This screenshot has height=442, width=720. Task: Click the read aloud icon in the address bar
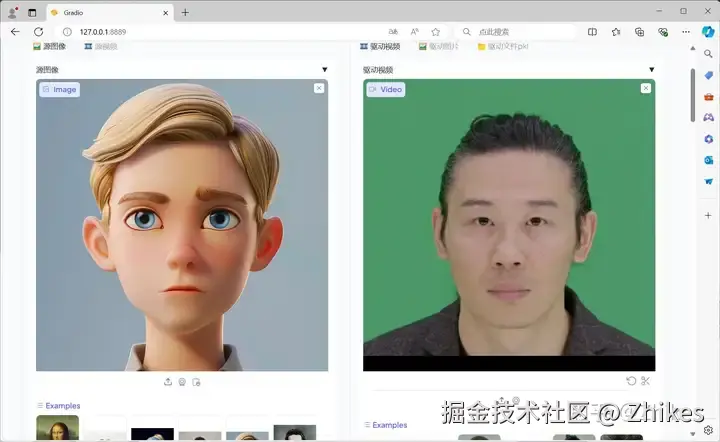click(415, 32)
